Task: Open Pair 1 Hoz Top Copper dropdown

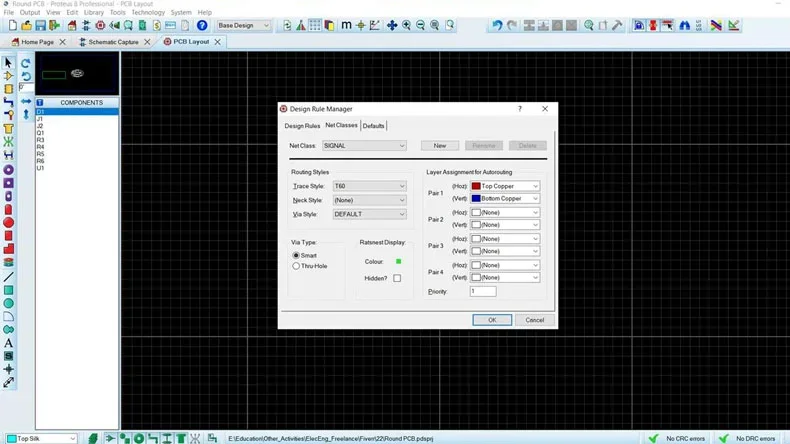Action: pyautogui.click(x=505, y=186)
